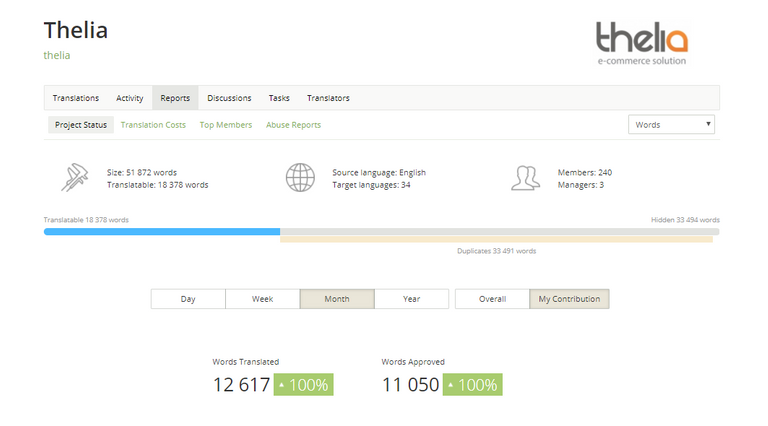Click the Thelia e-commerce solution logo

coord(642,43)
